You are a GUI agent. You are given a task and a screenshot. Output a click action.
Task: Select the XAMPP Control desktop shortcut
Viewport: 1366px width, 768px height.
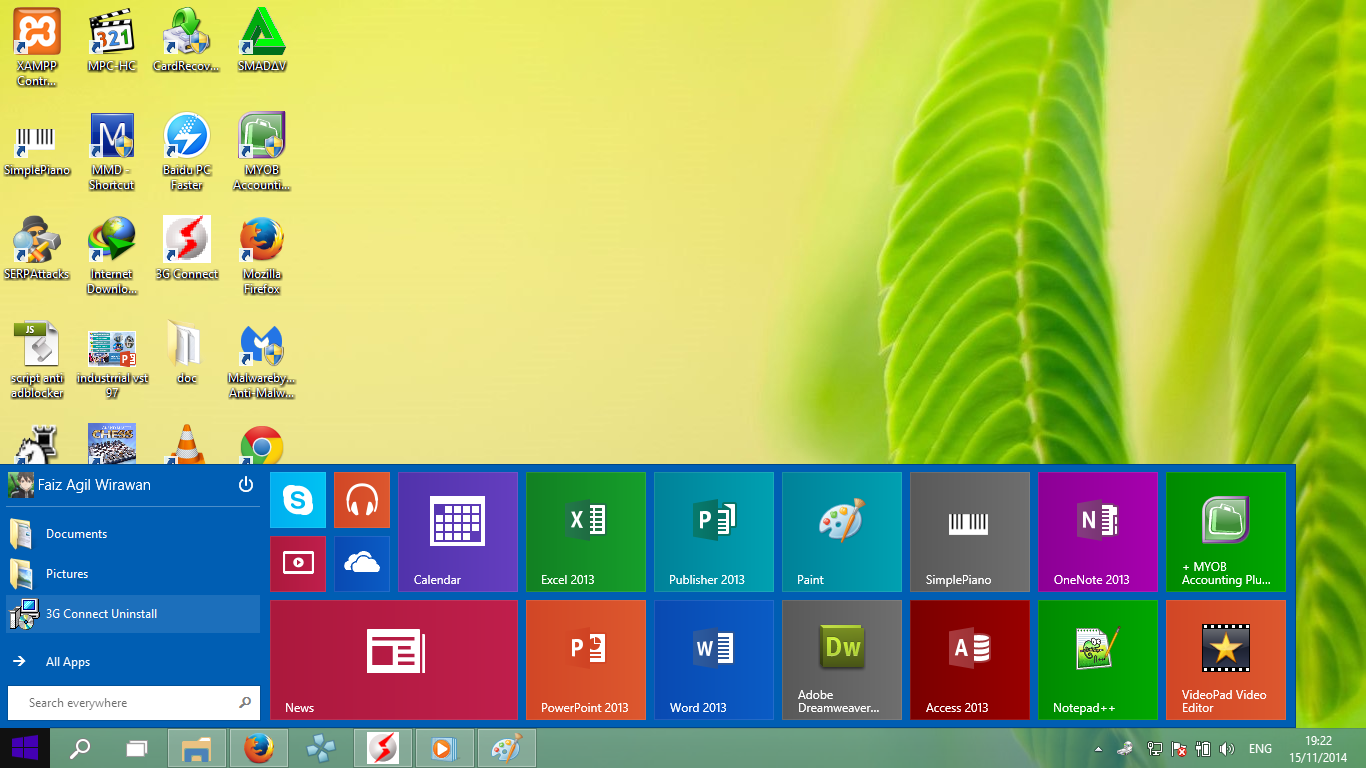click(x=37, y=47)
